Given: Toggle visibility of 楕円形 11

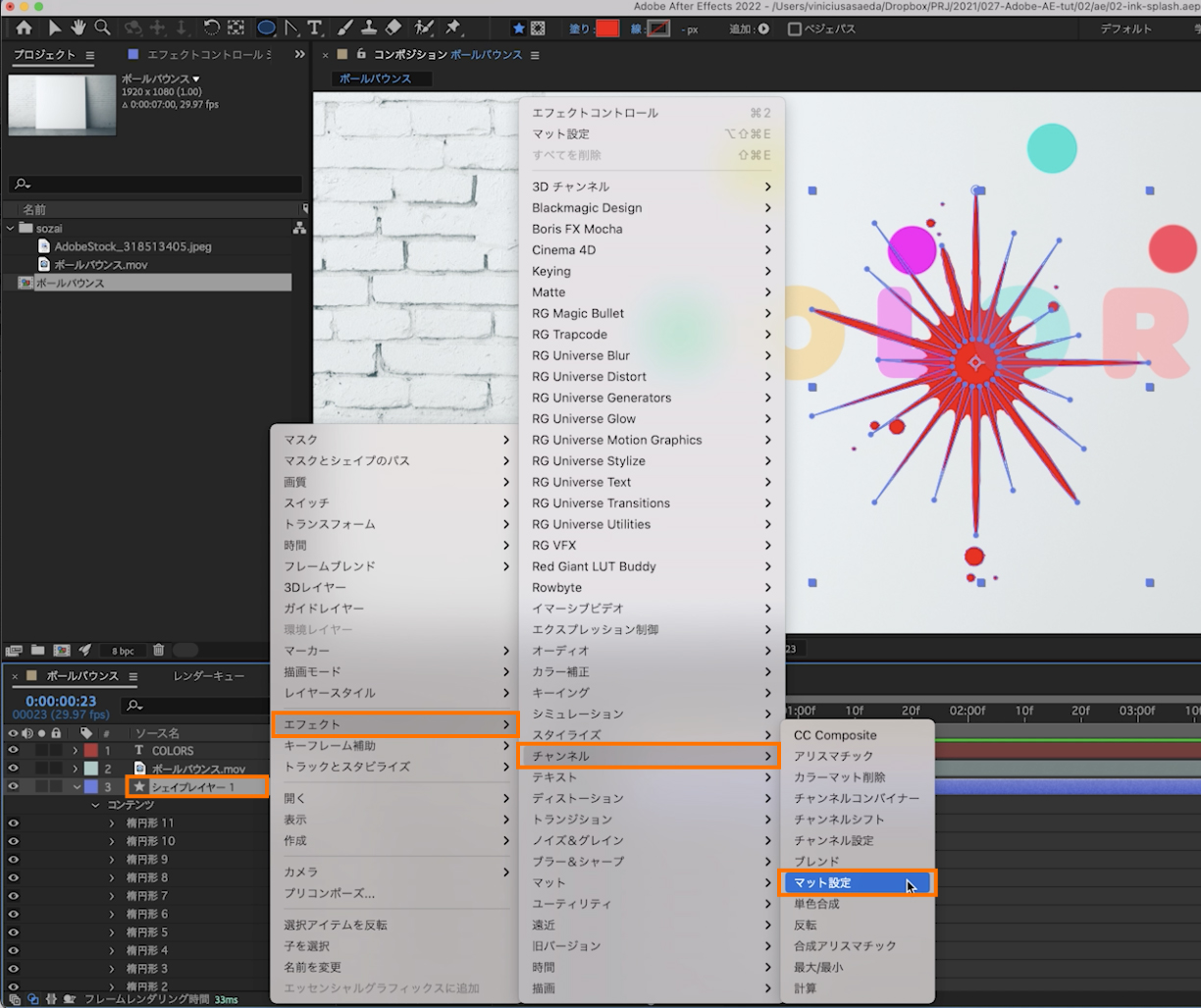Looking at the screenshot, I should pos(14,823).
